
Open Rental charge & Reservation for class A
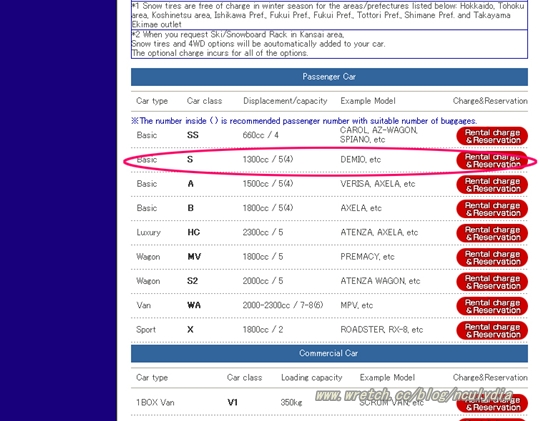pos(492,185)
